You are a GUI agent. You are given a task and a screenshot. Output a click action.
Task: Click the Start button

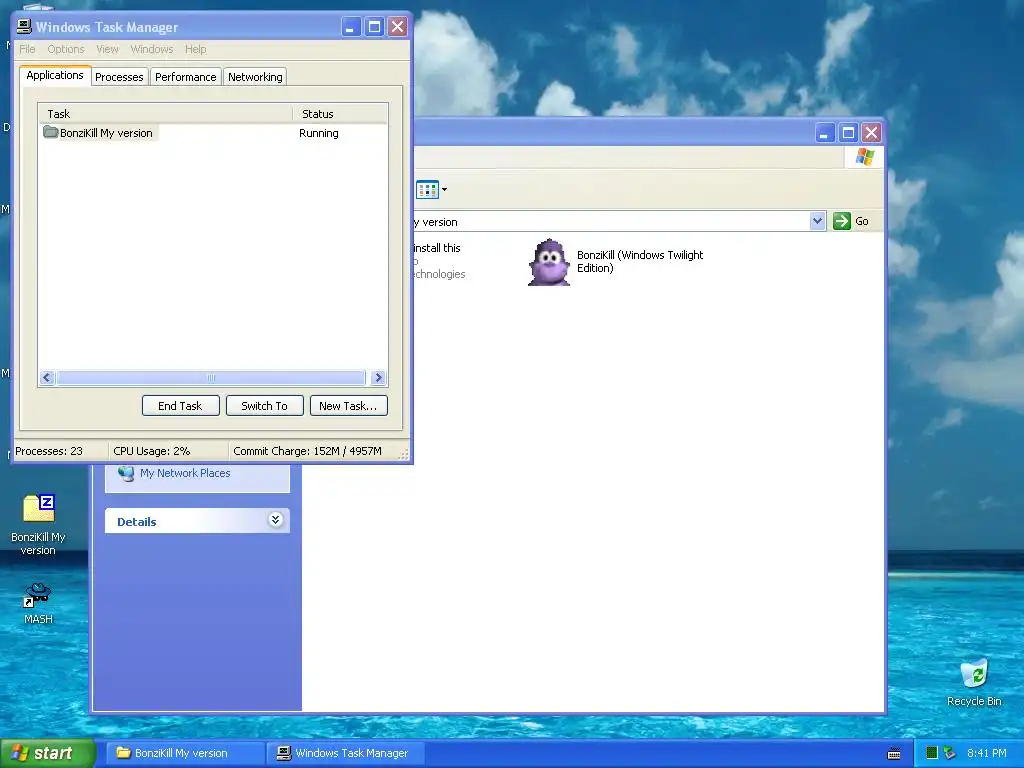tap(47, 753)
